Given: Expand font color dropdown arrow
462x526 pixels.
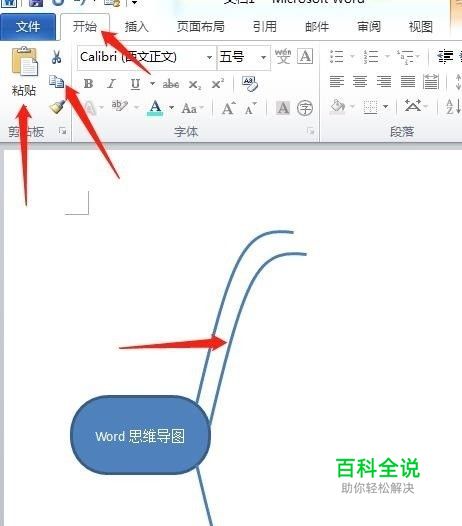Looking at the screenshot, I should click(171, 108).
